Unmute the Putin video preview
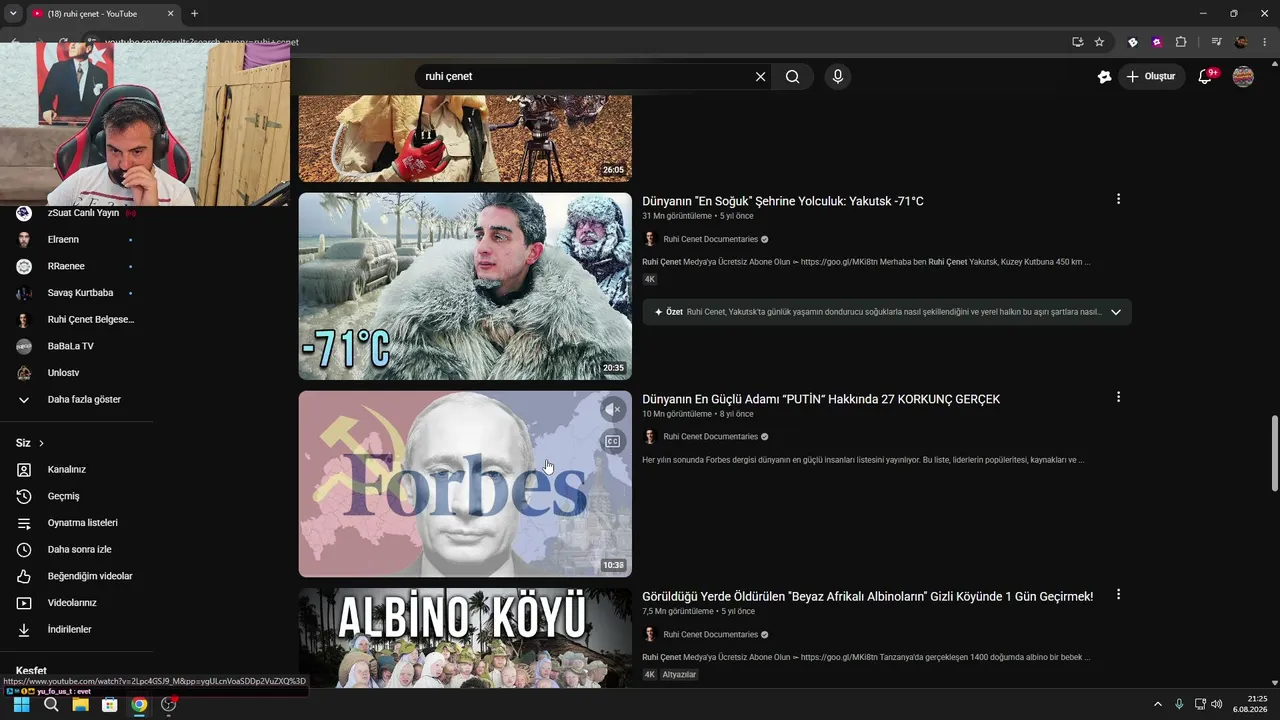1280x720 pixels. click(613, 409)
